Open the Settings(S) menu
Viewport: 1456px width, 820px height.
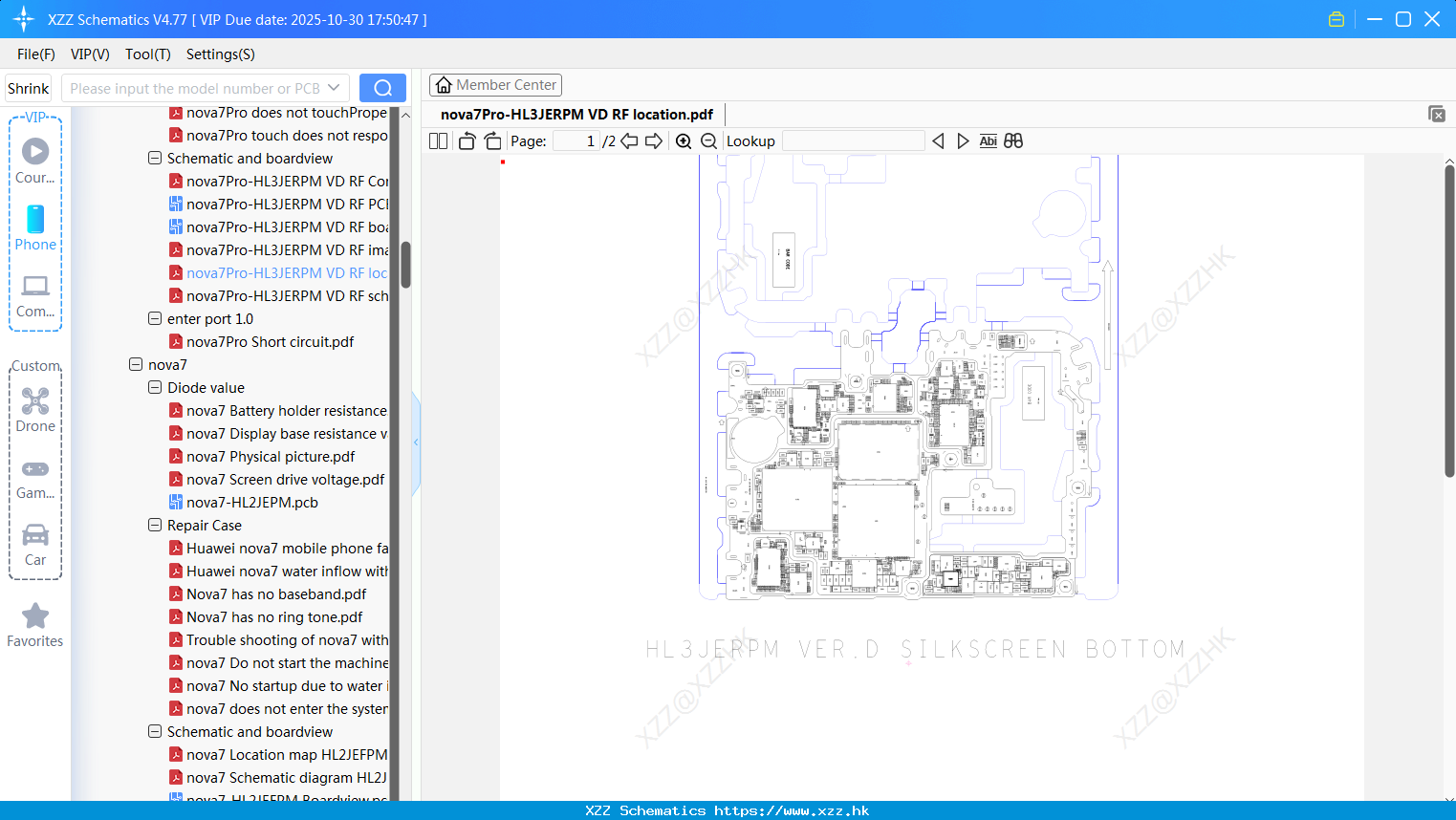pos(221,54)
